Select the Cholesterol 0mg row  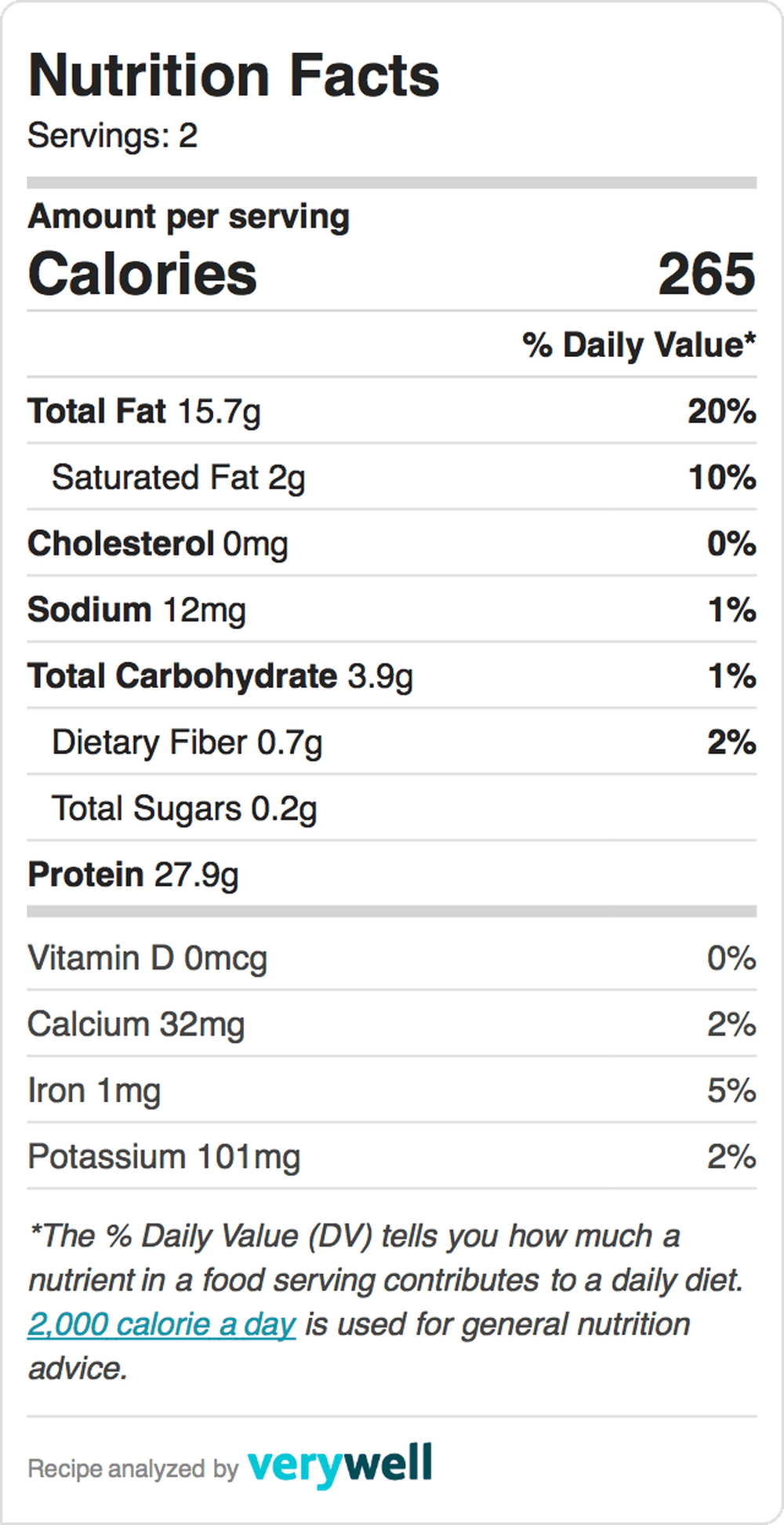[392, 543]
